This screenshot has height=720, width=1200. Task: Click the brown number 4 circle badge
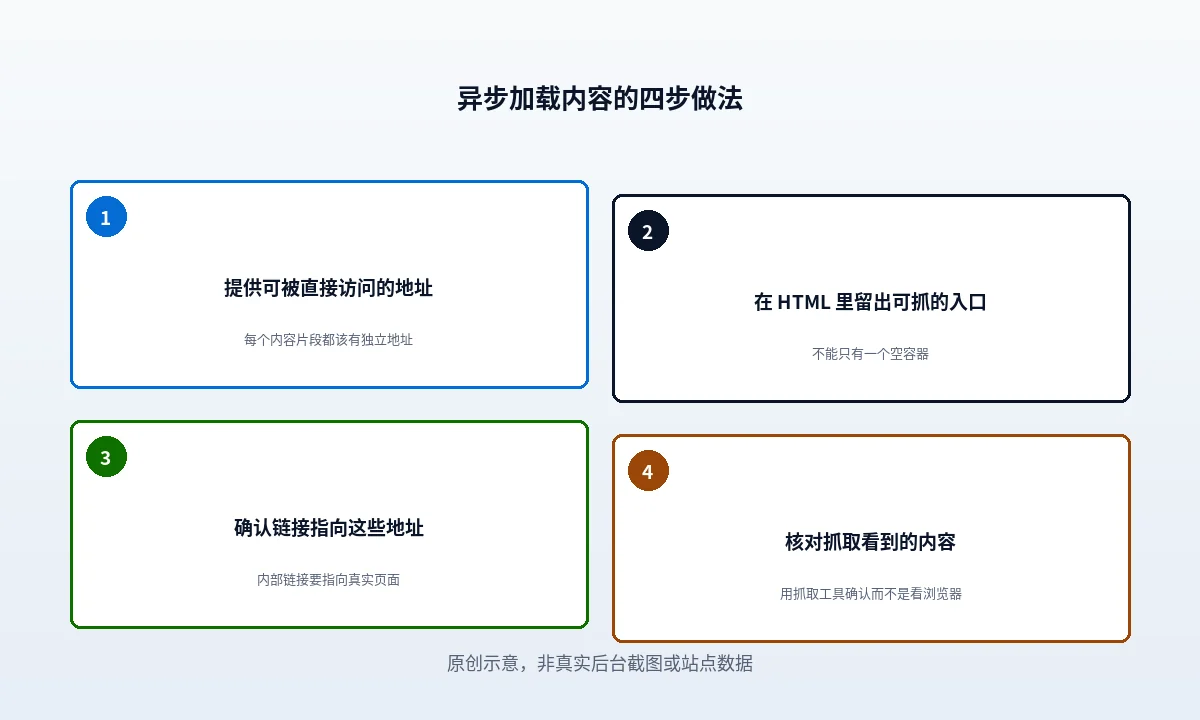(x=648, y=471)
